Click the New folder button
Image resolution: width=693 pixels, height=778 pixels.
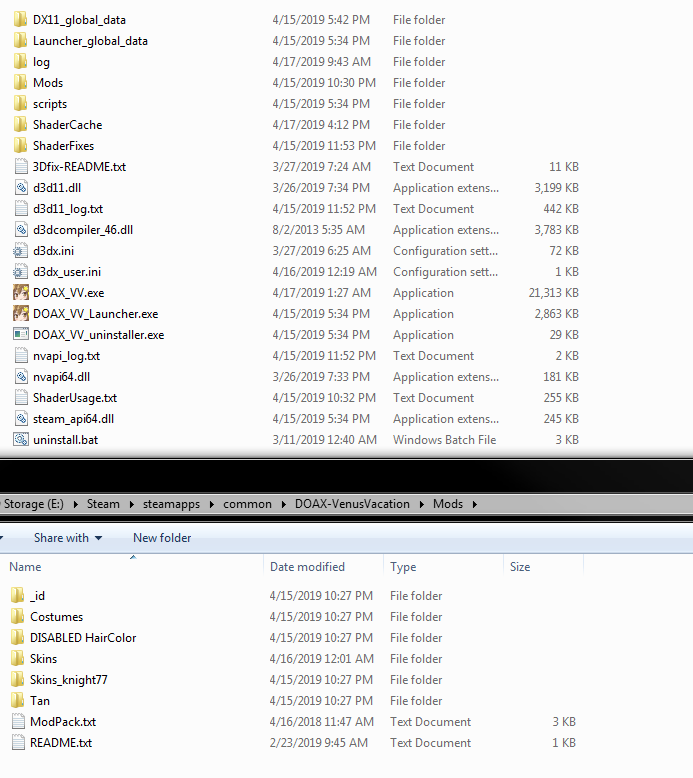pos(162,538)
